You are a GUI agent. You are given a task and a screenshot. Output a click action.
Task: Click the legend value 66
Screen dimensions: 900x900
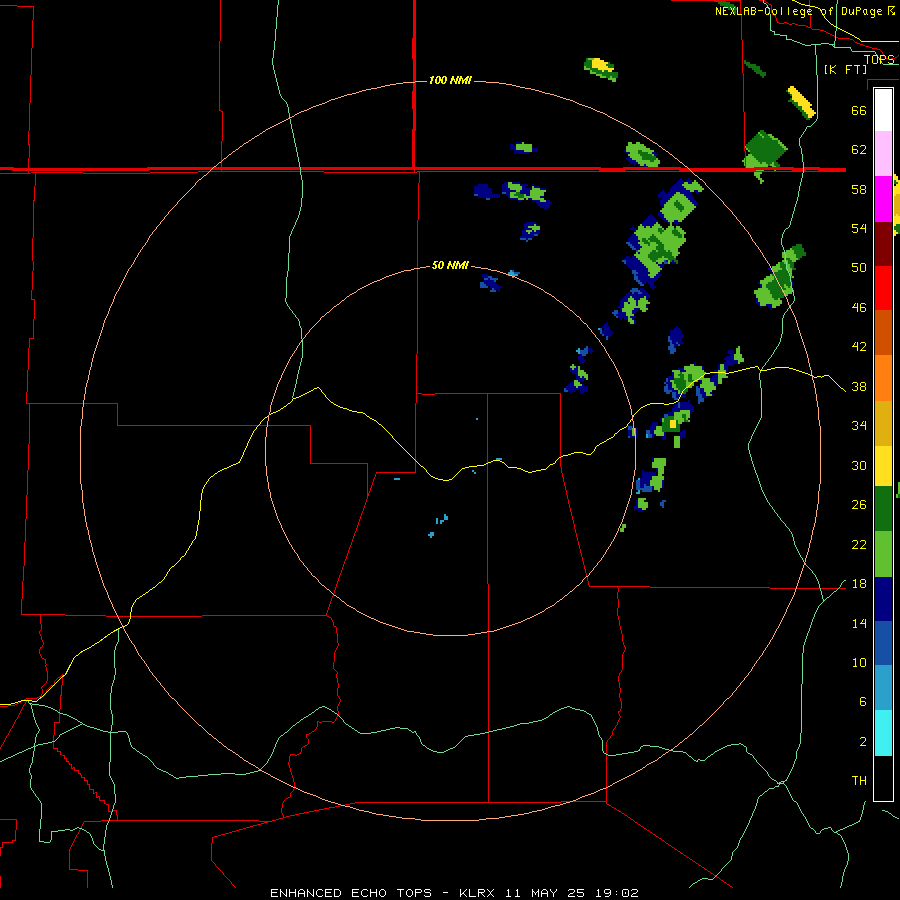[859, 110]
